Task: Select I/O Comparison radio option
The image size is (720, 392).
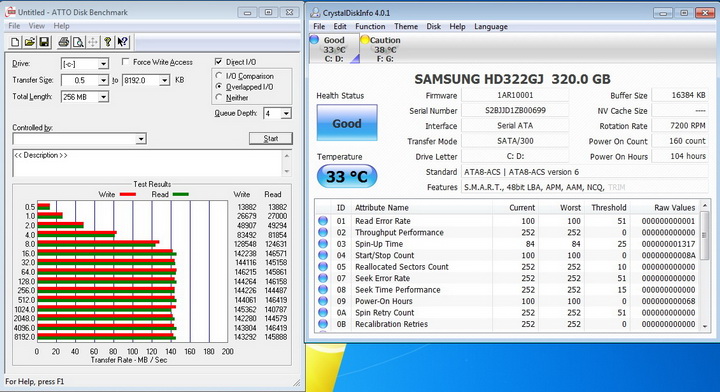Action: [219, 75]
